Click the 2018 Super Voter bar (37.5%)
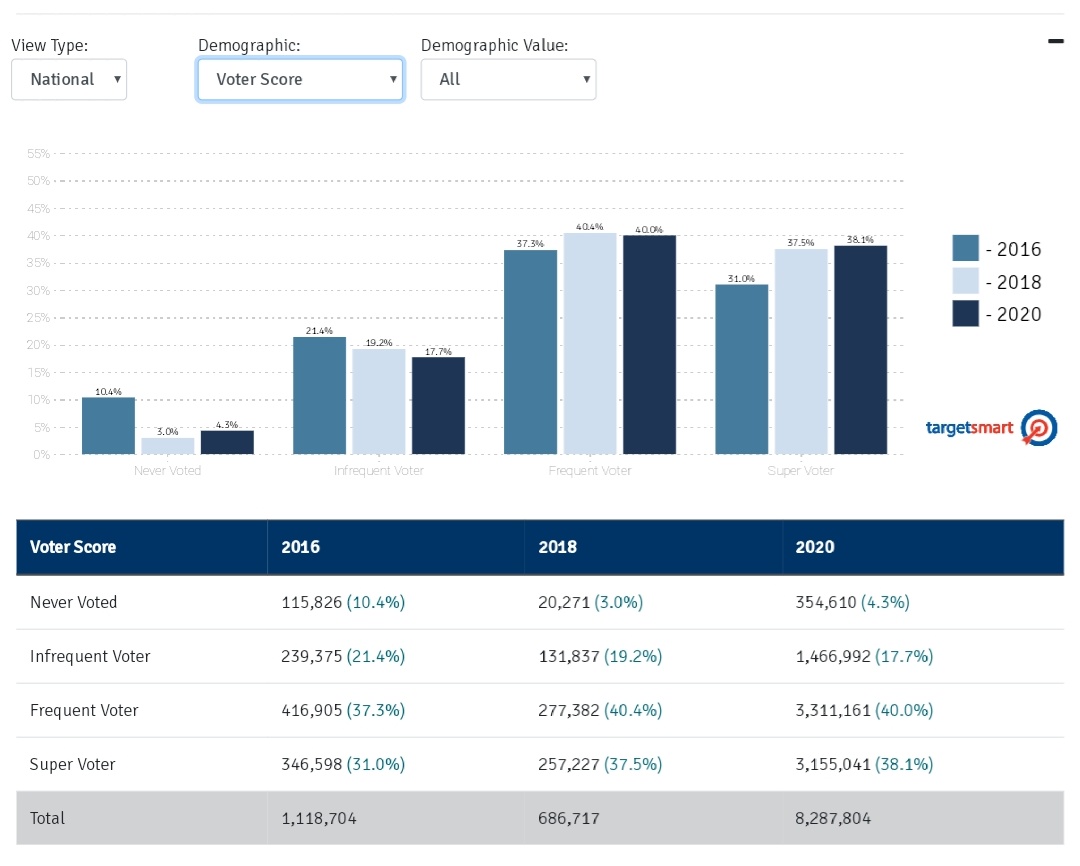This screenshot has width=1080, height=866. tap(801, 351)
